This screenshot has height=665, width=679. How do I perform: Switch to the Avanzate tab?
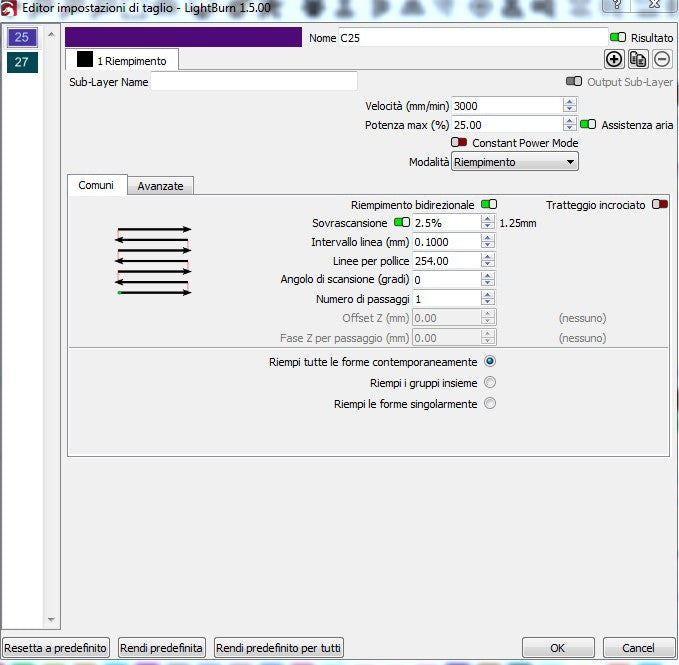161,186
